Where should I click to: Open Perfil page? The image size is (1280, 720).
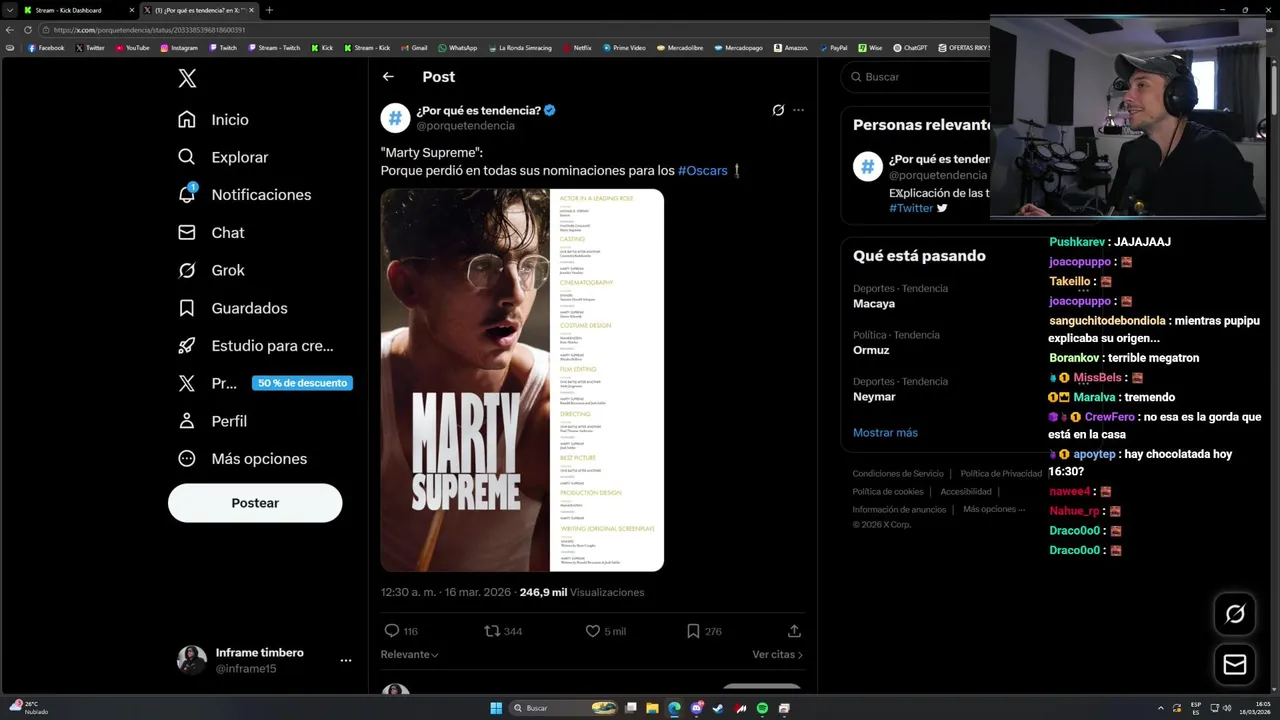pyautogui.click(x=212, y=421)
